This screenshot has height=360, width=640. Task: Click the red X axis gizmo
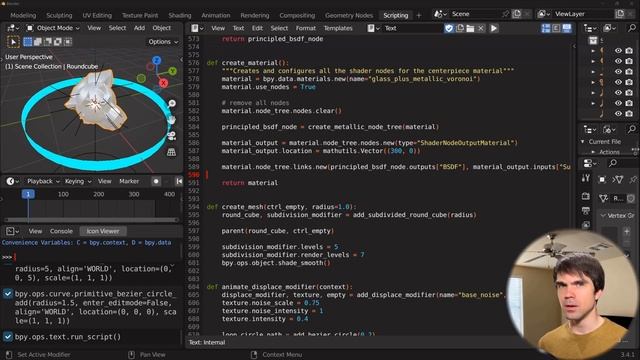[164, 83]
